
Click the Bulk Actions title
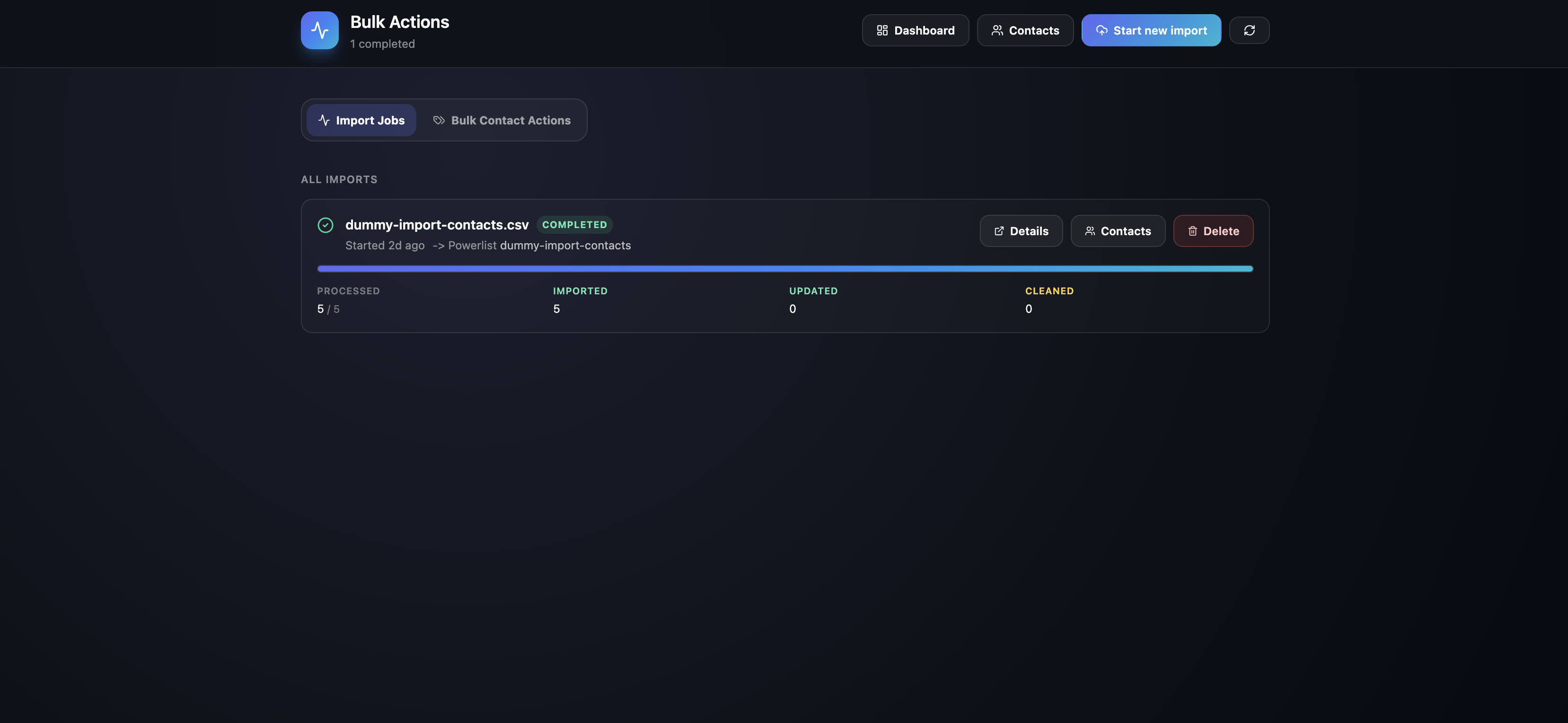point(399,22)
